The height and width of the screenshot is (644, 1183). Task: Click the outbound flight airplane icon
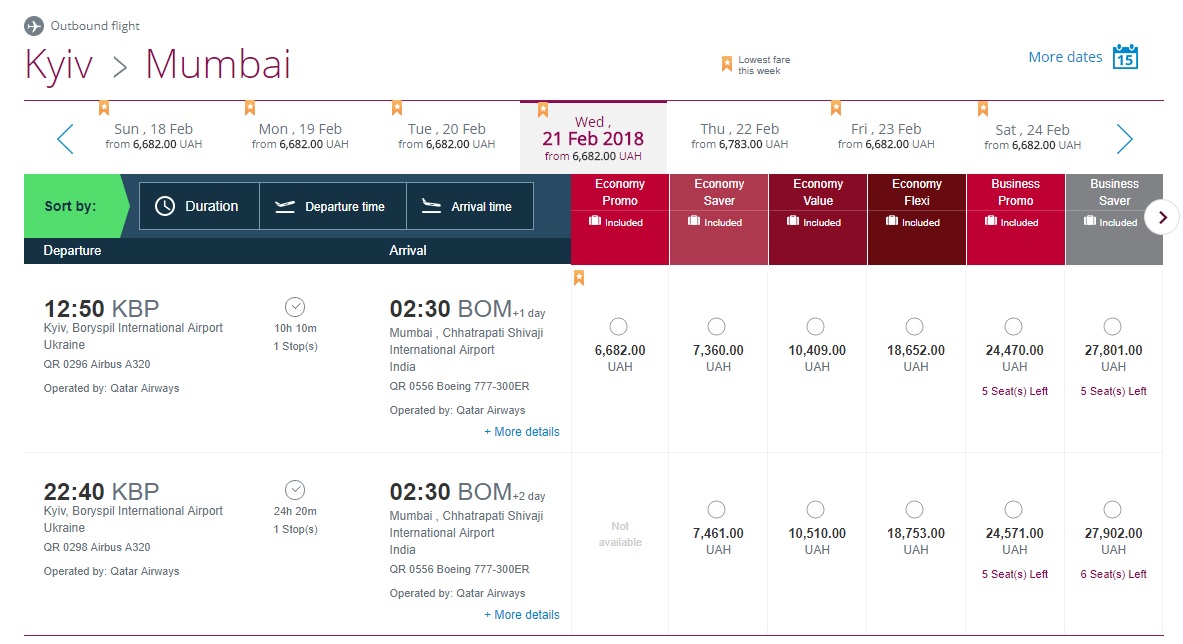[35, 26]
